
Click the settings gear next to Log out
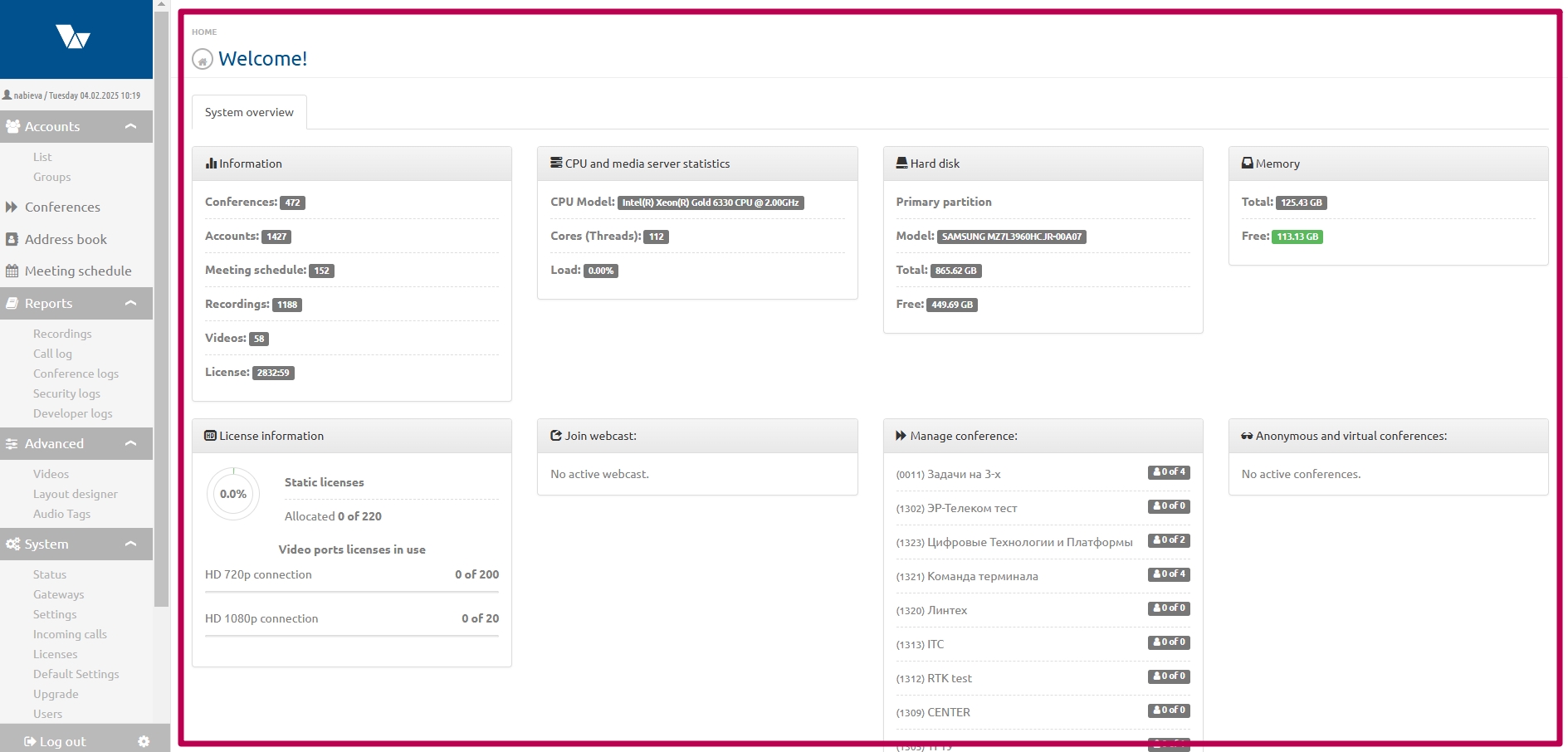click(x=144, y=741)
